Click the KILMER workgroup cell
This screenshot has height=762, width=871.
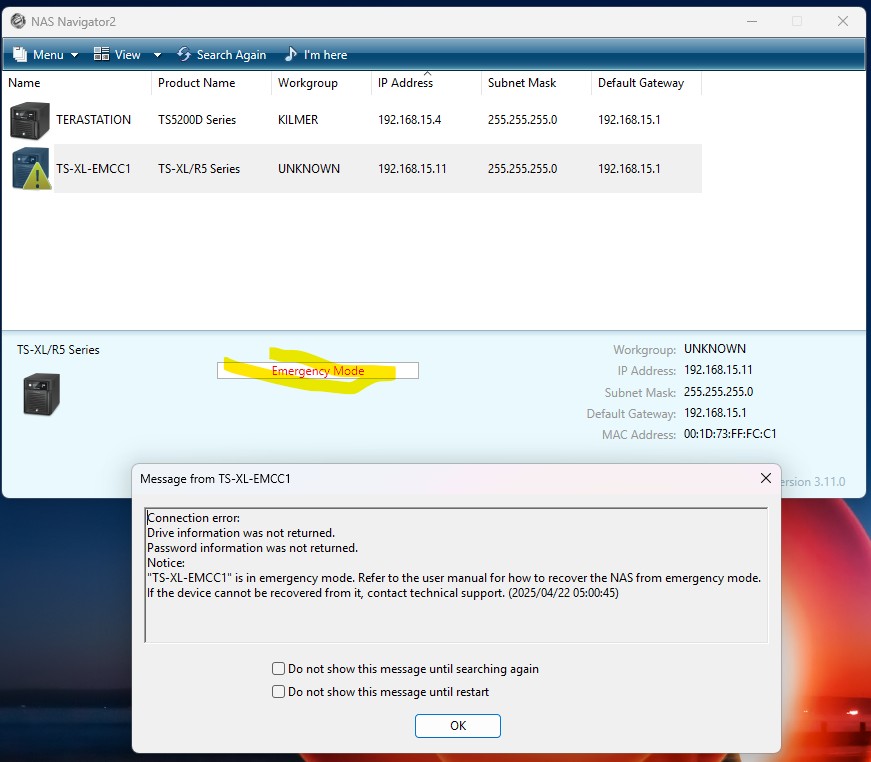[x=298, y=120]
